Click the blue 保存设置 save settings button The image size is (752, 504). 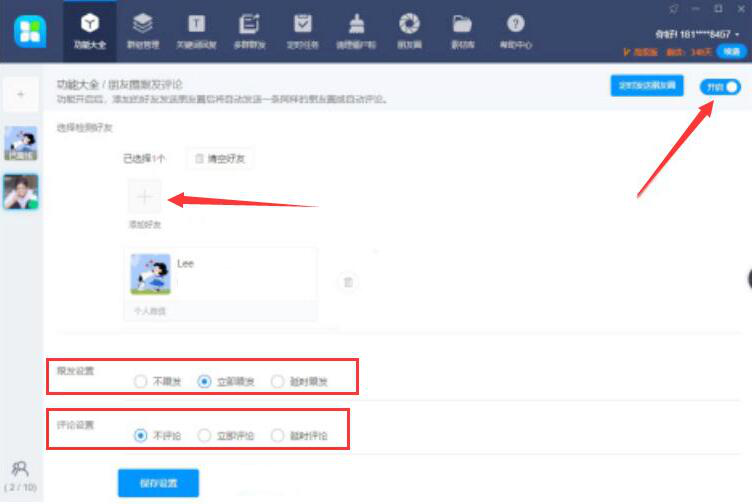click(x=158, y=483)
